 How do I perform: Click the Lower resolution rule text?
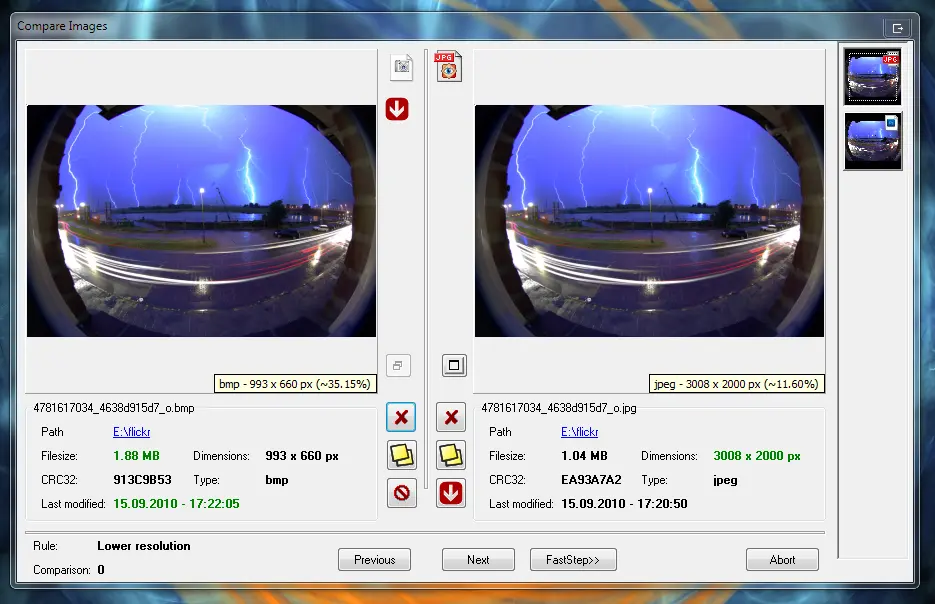coord(144,546)
